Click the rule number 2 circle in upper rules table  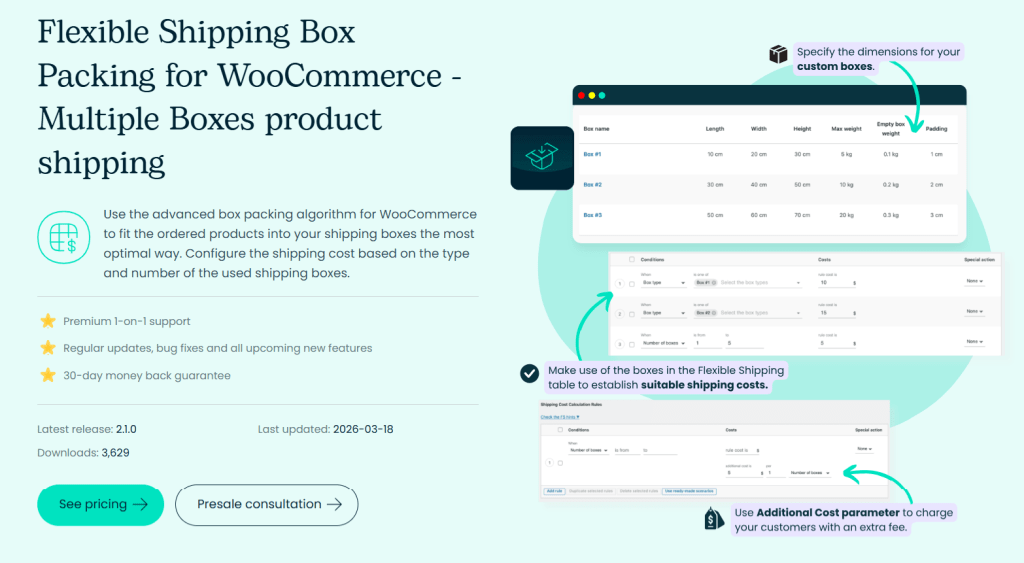[x=620, y=314]
